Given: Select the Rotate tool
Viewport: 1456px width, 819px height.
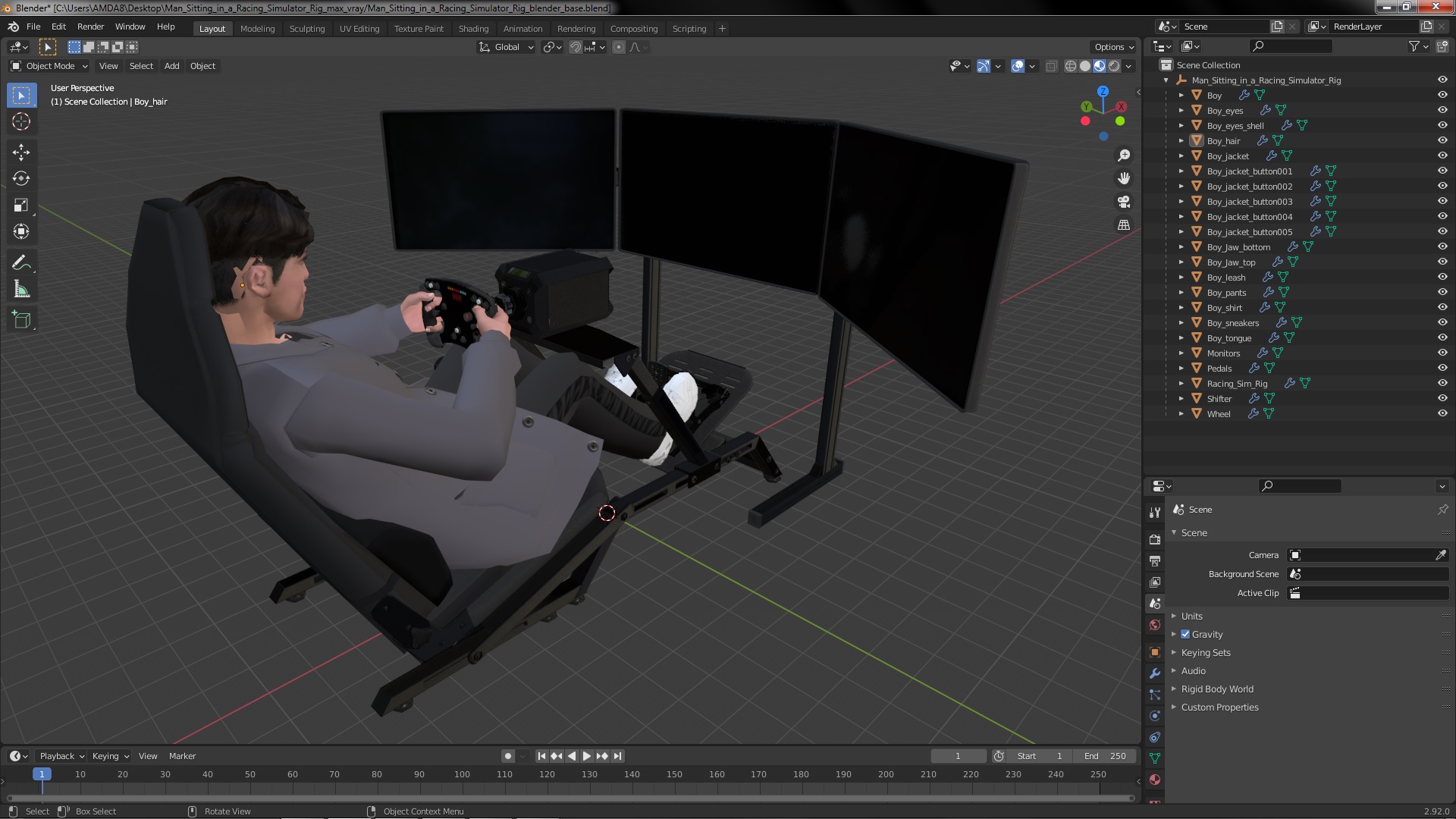Looking at the screenshot, I should 21,179.
